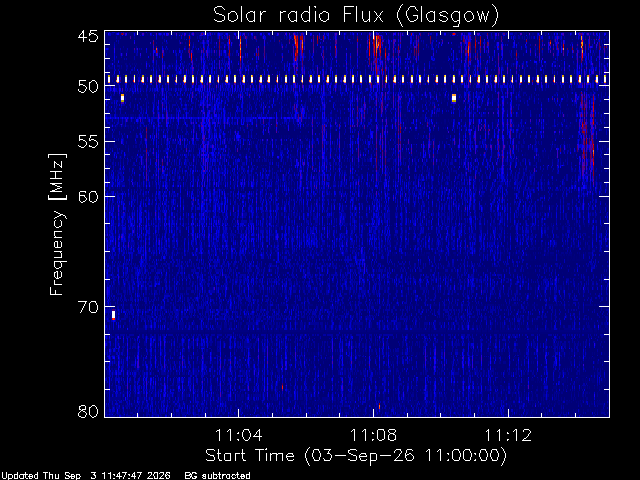This screenshot has height=480, width=640.
Task: Click the 'Start Time (03-Sep-26 11:00:00)' label
Action: [356, 456]
